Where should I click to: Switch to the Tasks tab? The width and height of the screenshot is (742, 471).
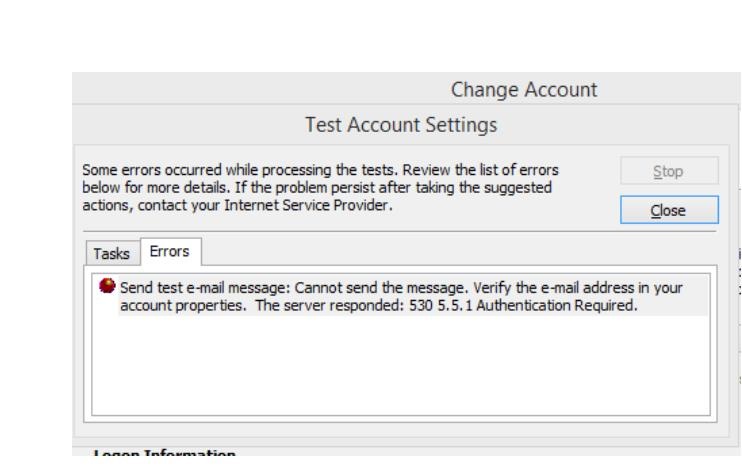[111, 253]
